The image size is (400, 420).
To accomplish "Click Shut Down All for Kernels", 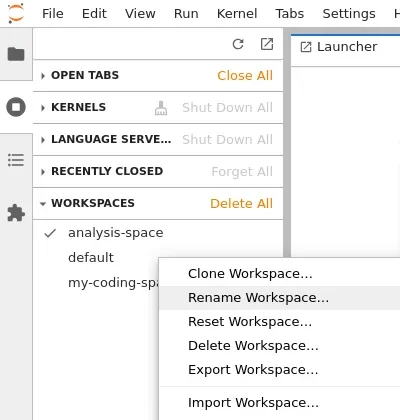I will (227, 108).
